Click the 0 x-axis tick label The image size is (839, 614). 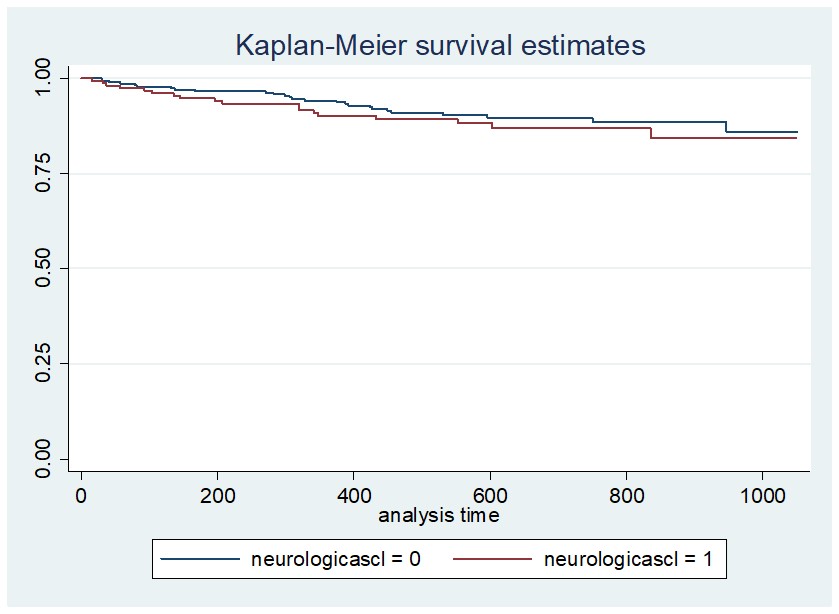81,495
